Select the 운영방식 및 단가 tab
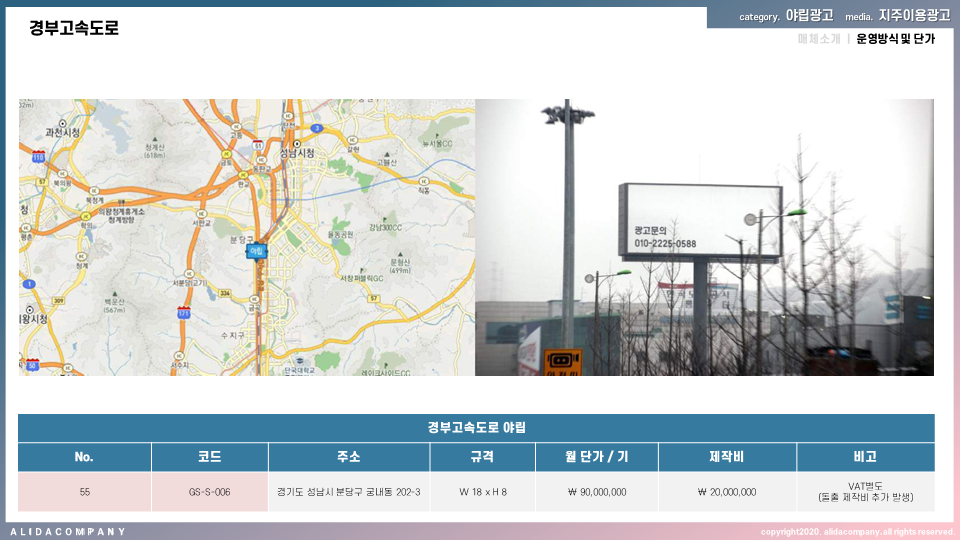Image resolution: width=960 pixels, height=540 pixels. pyautogui.click(x=895, y=39)
